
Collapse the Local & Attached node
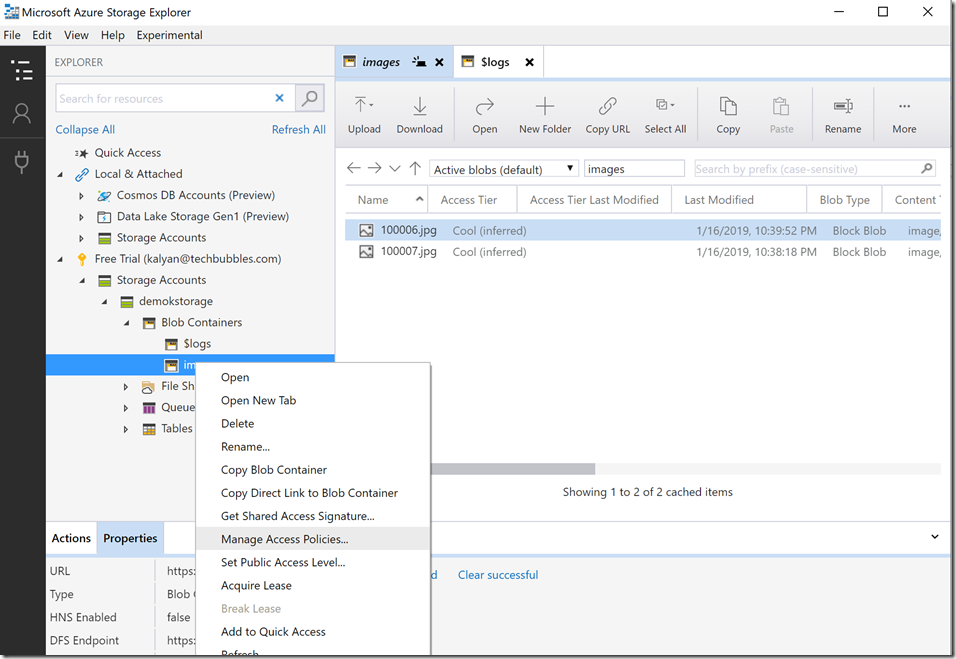60,175
